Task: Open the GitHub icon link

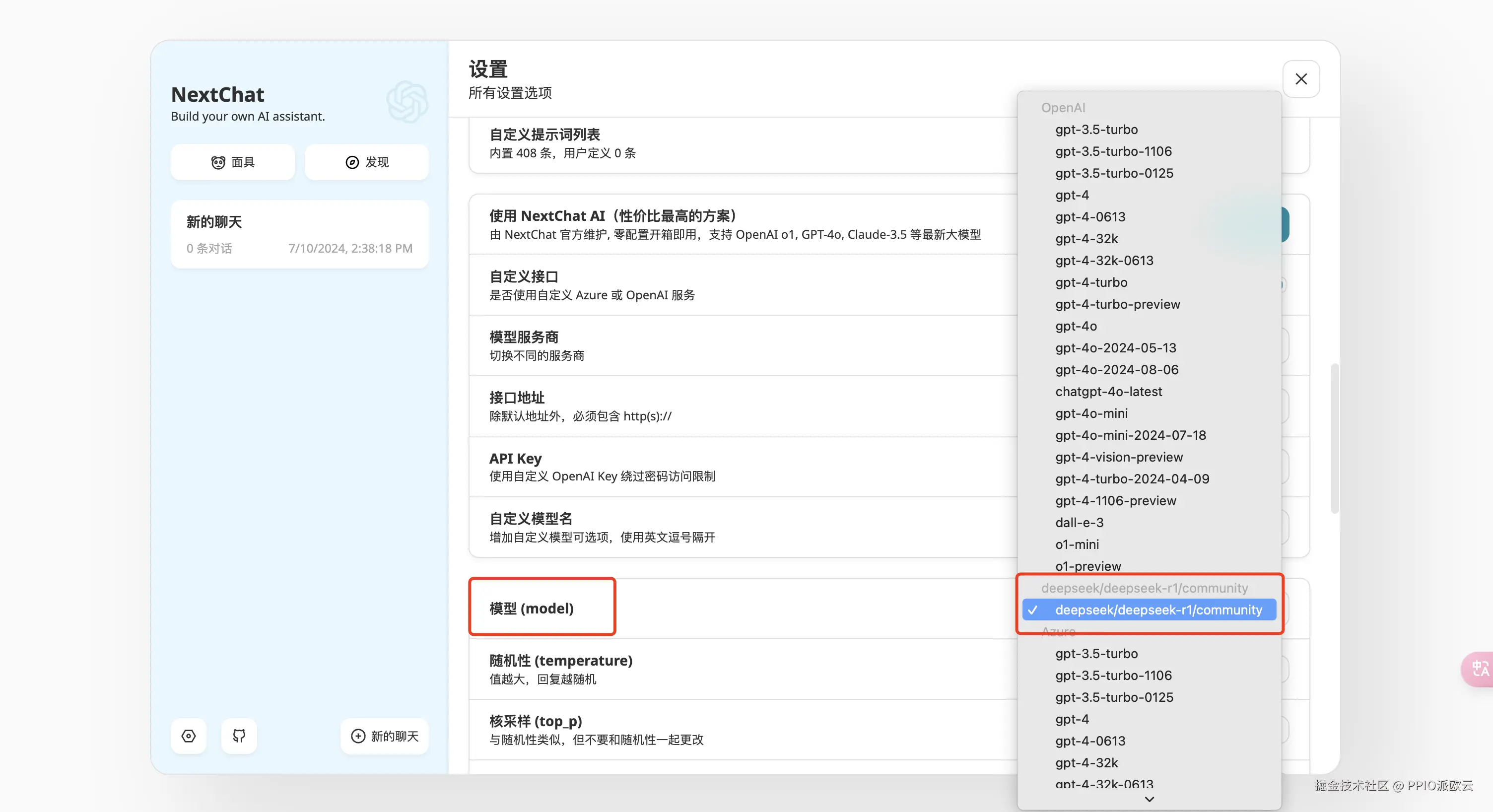Action: pyautogui.click(x=239, y=736)
